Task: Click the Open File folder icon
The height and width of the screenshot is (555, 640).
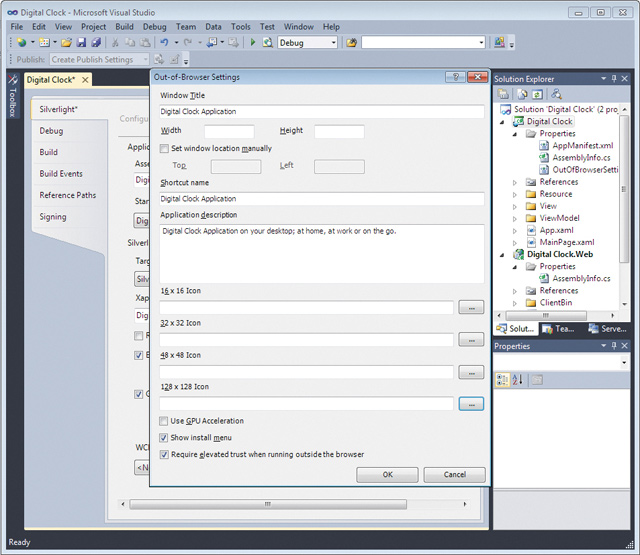Action: 67,42
